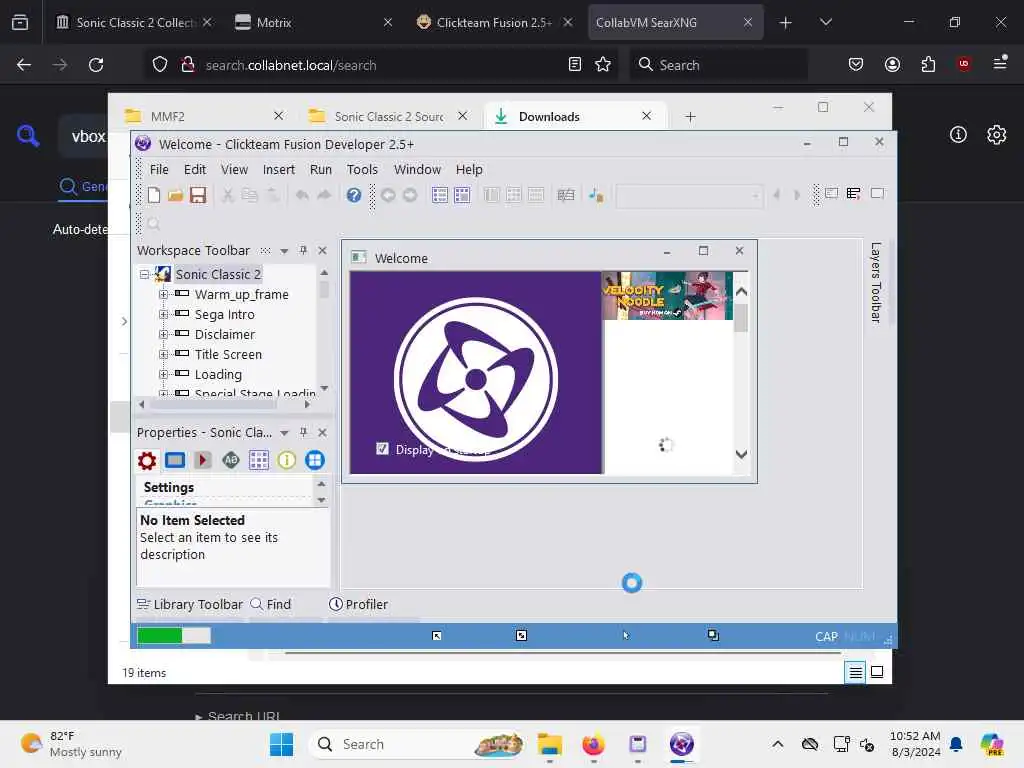Open the Find panel
The height and width of the screenshot is (768, 1024).
(271, 604)
